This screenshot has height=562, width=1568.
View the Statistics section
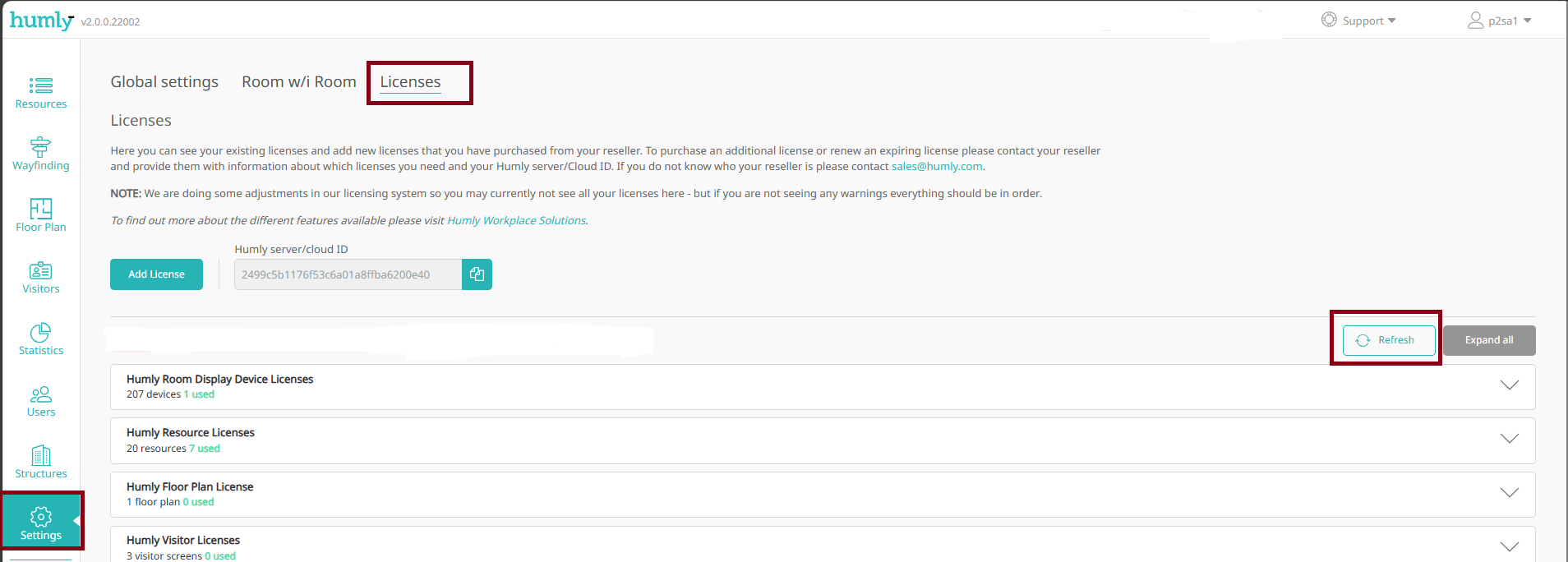click(41, 339)
